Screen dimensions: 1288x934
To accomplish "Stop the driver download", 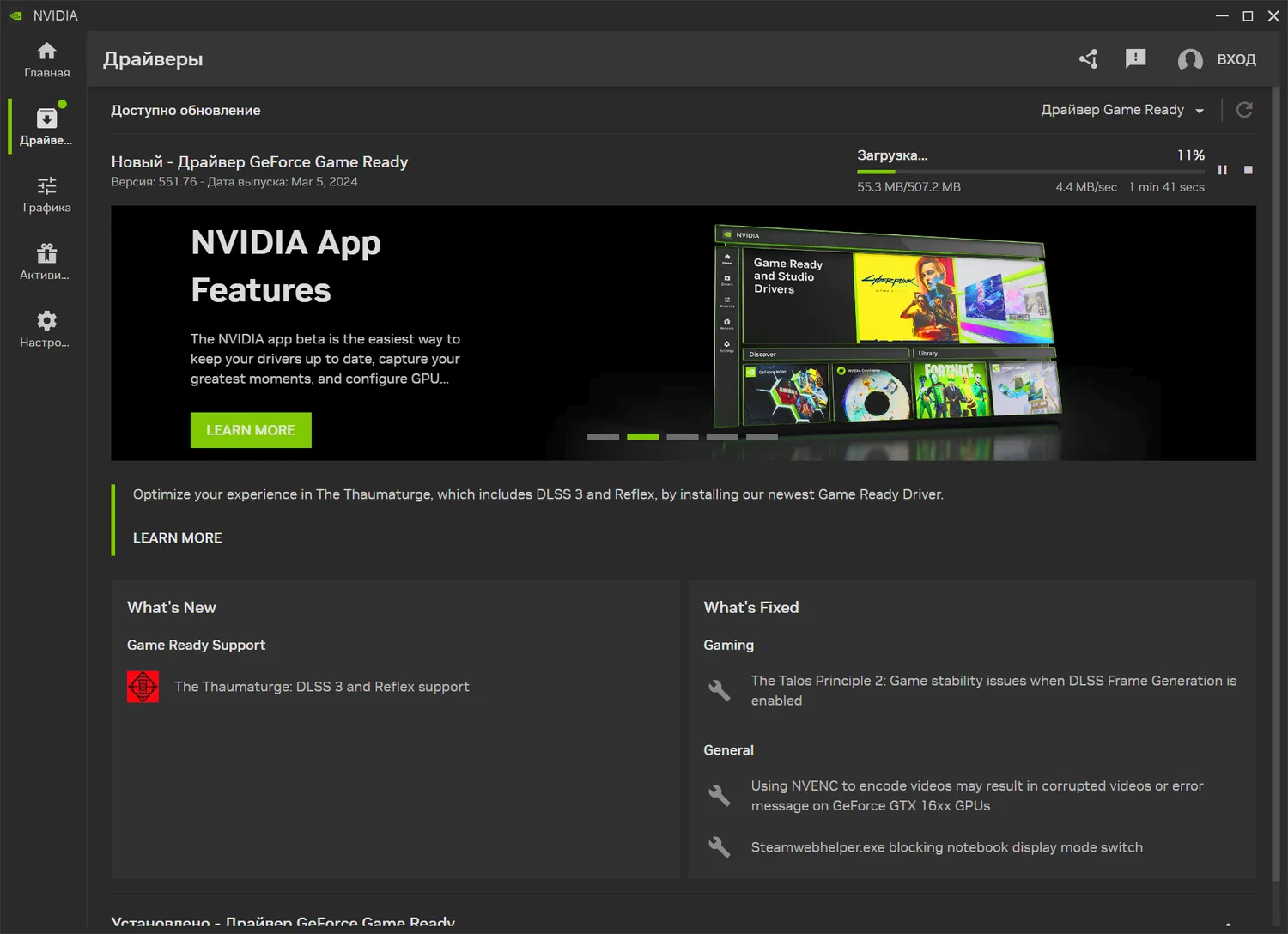I will pos(1249,170).
